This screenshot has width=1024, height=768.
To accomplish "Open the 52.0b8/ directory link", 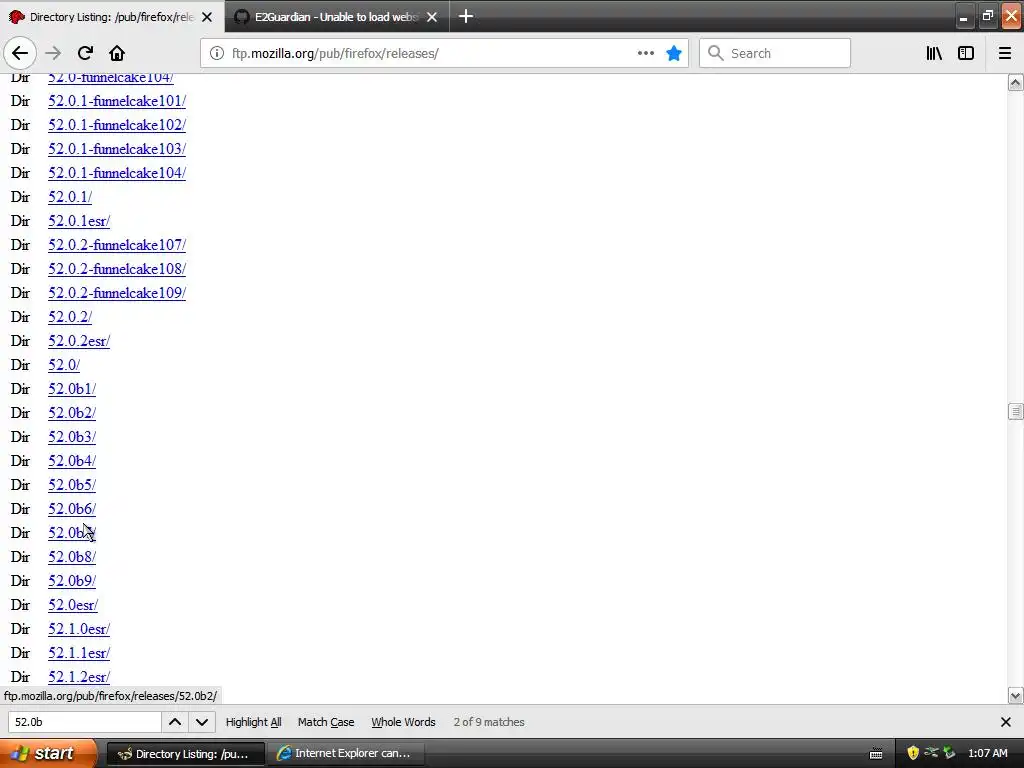I will [x=72, y=557].
